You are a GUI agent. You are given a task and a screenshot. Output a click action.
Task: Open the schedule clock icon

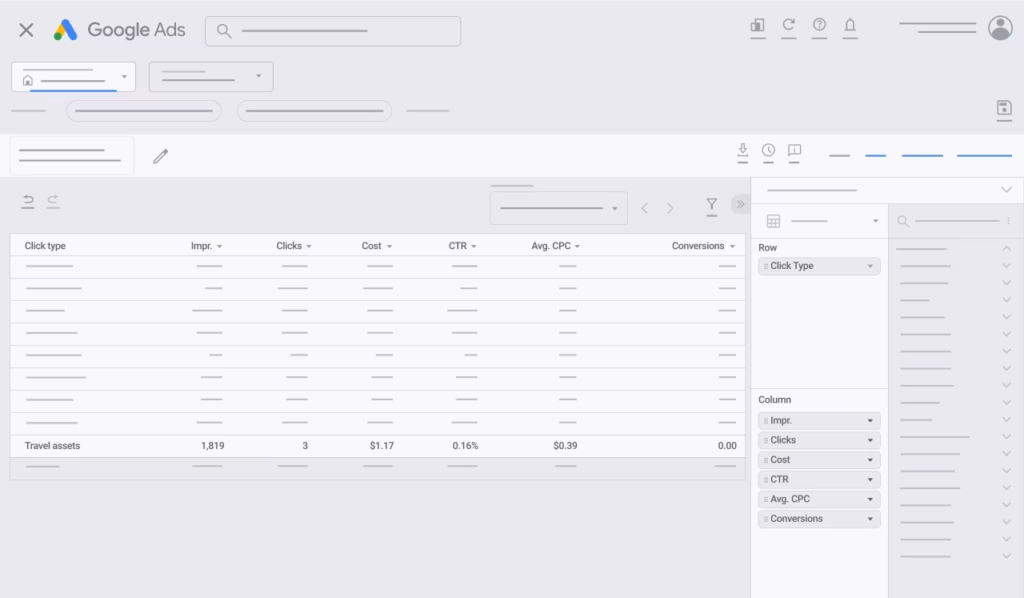click(x=768, y=150)
